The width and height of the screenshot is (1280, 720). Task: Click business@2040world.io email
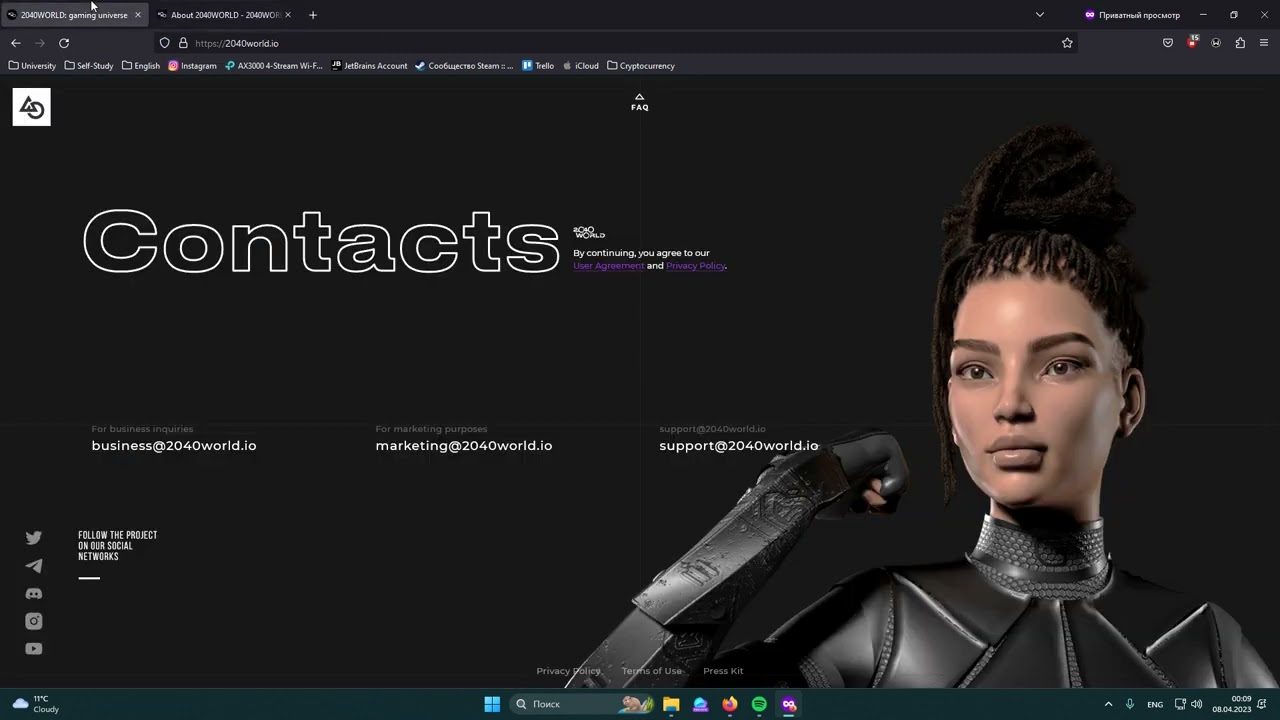tap(174, 446)
